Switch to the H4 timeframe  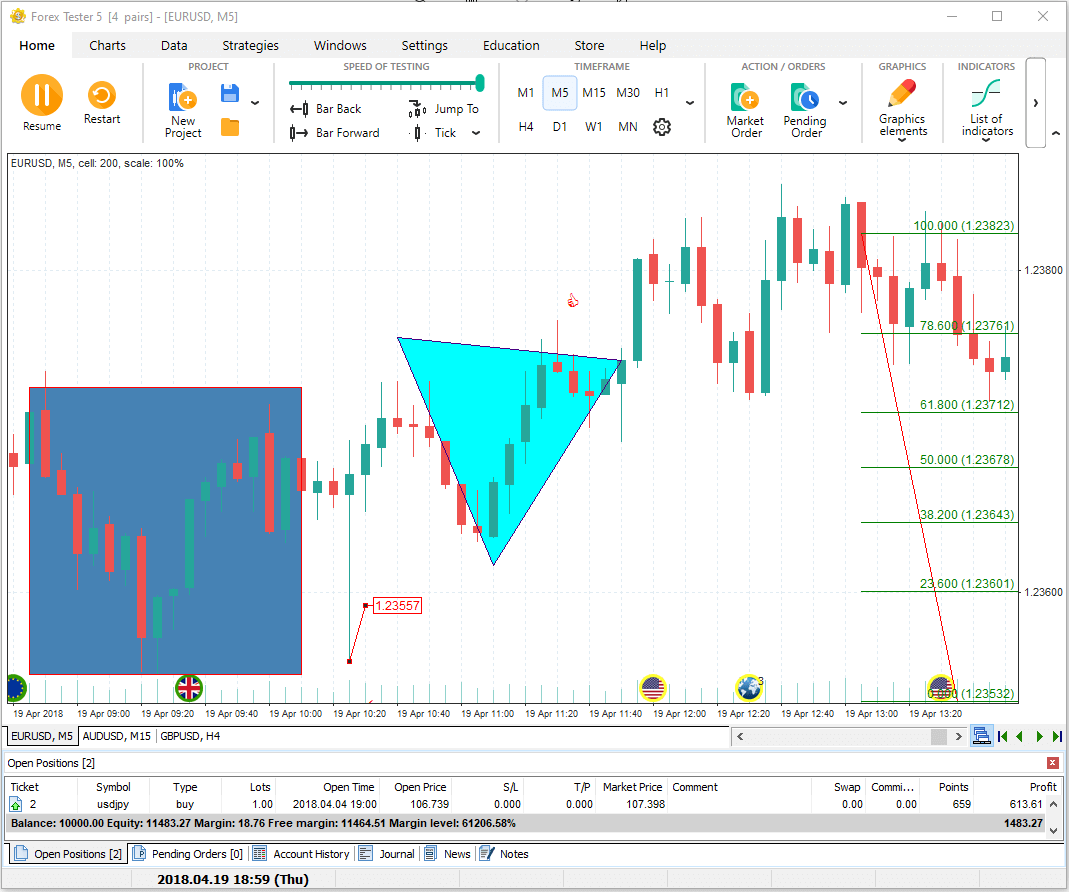point(526,127)
